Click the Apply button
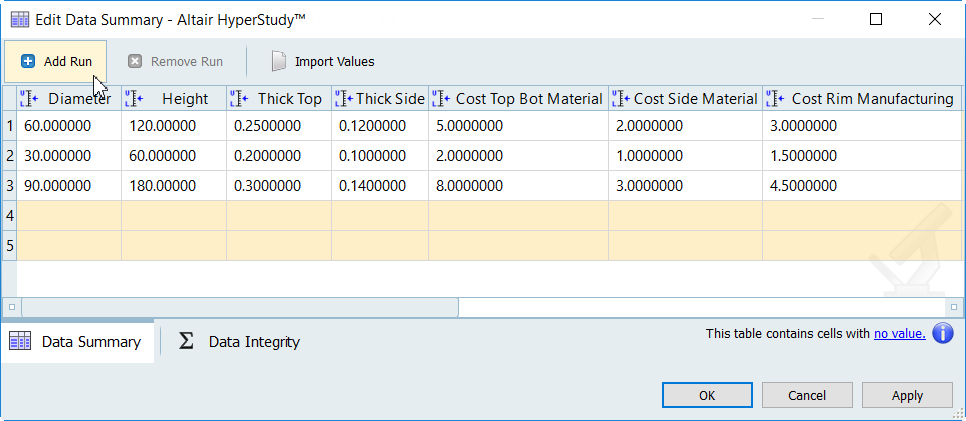This screenshot has height=421, width=966. 907,395
